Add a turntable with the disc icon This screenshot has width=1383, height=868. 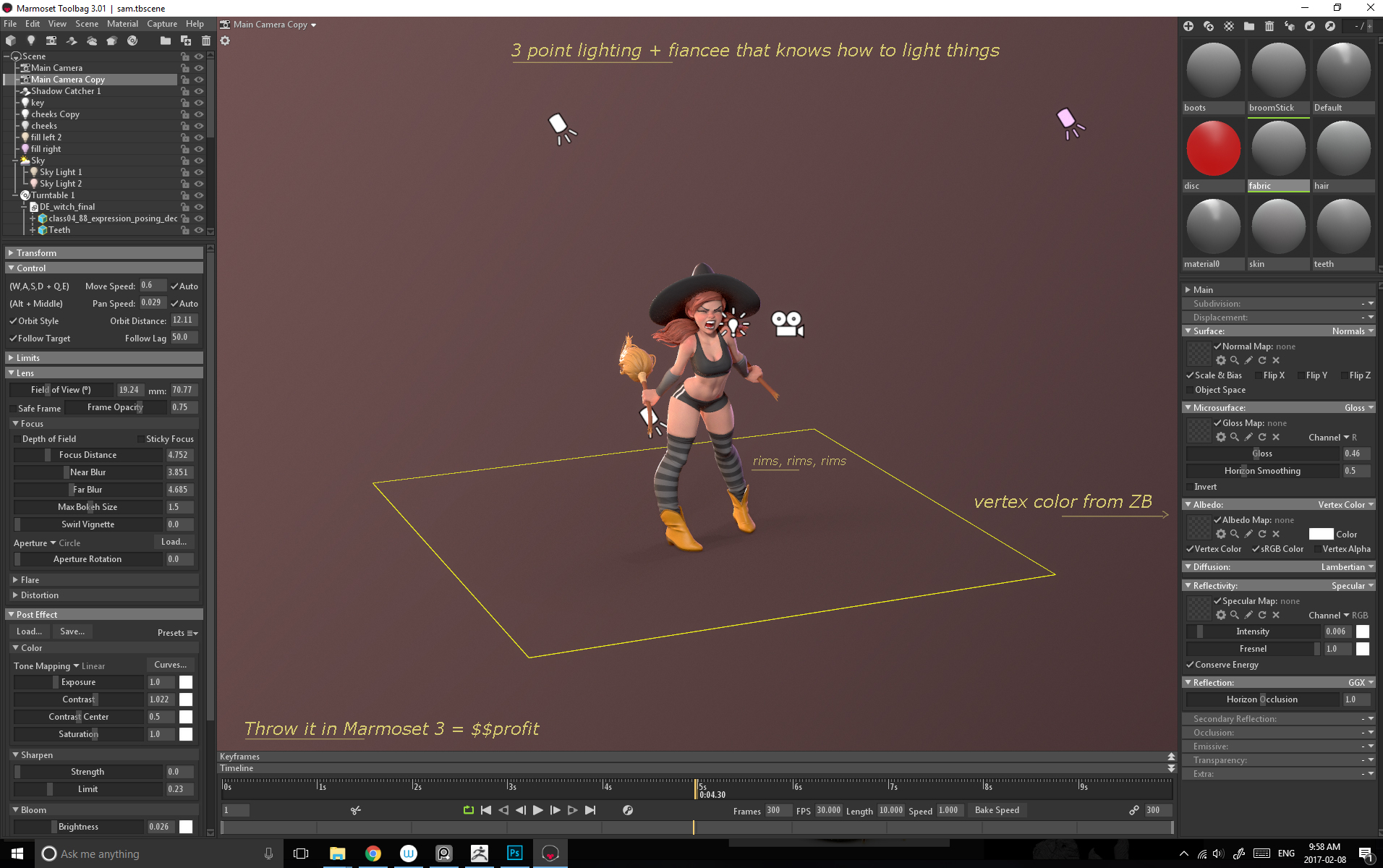click(132, 41)
